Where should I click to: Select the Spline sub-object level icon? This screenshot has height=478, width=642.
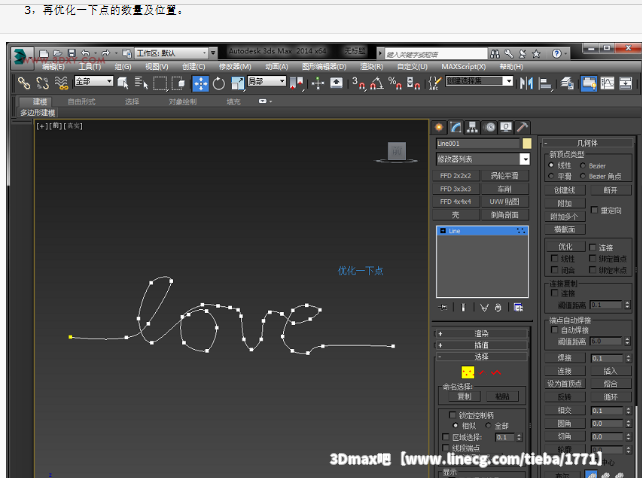[x=496, y=372]
